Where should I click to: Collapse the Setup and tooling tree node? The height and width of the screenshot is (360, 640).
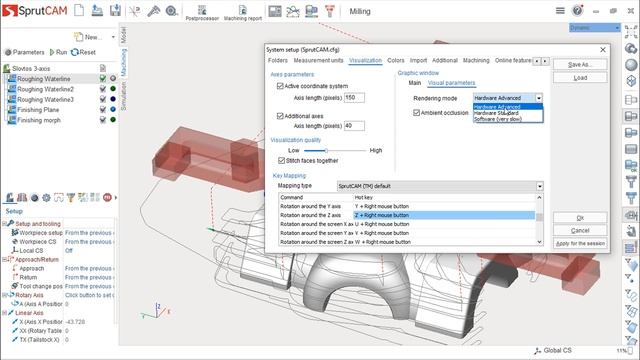(4, 224)
